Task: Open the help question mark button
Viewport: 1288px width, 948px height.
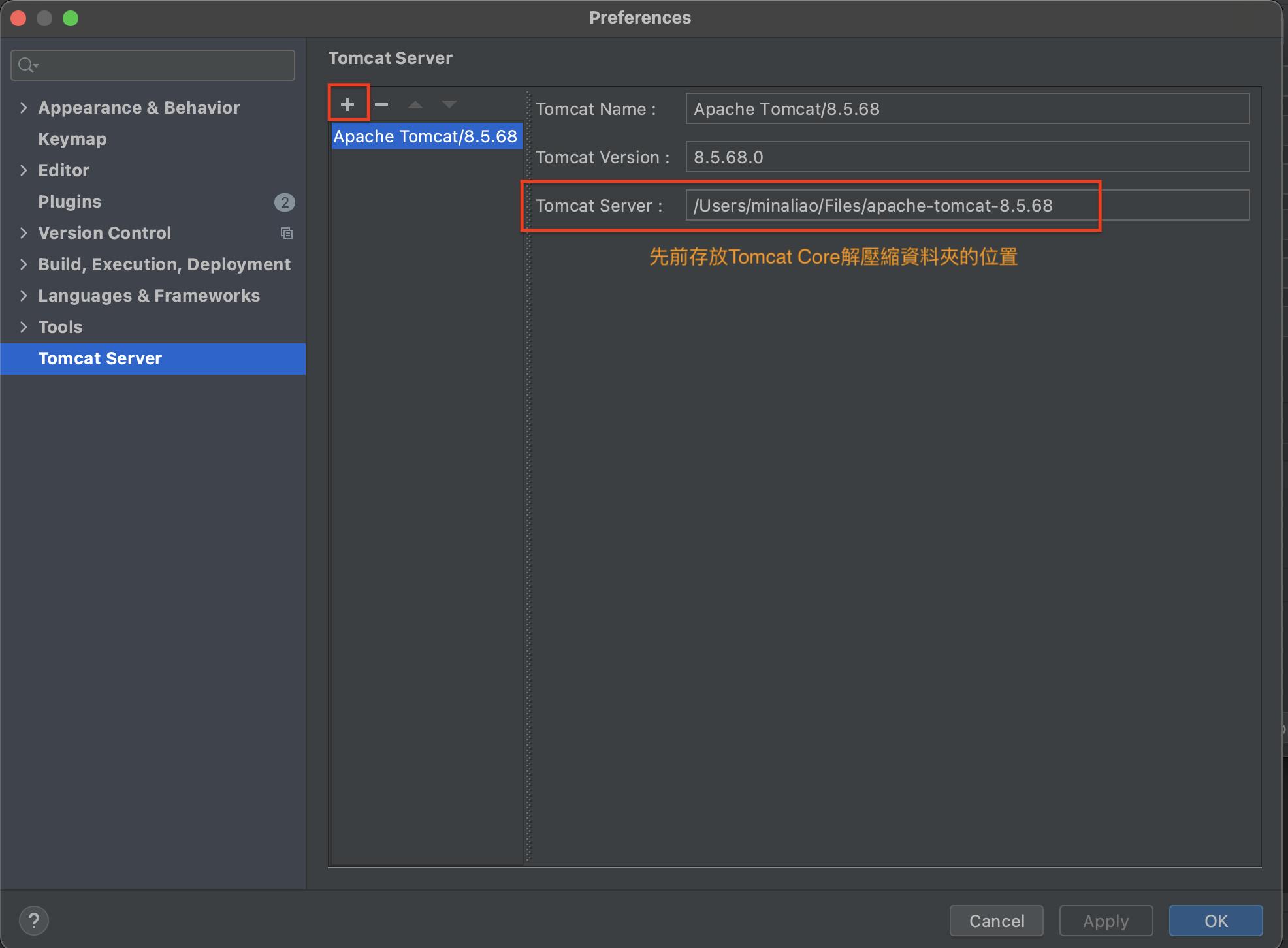Action: 34,921
